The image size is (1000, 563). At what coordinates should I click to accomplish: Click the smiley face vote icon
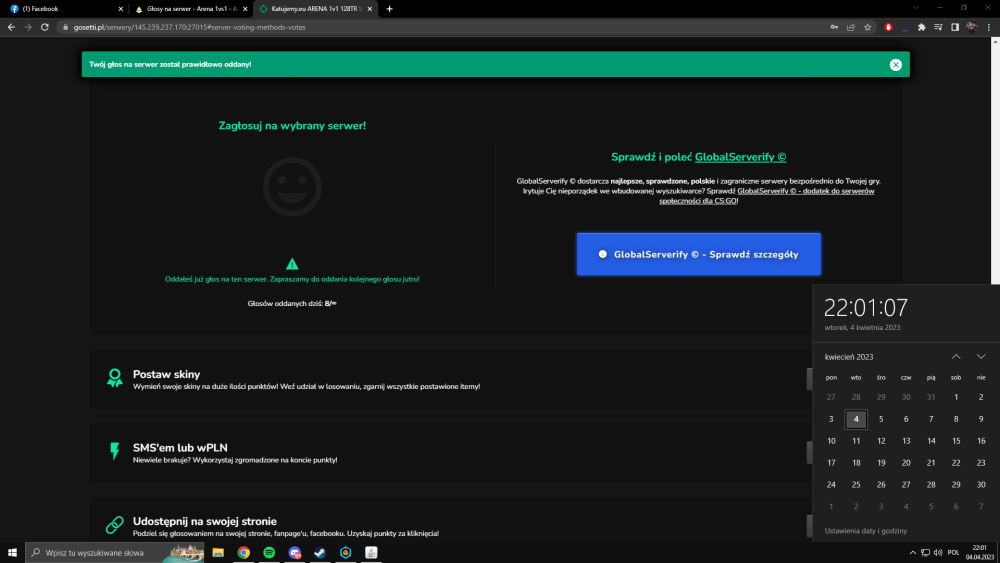pyautogui.click(x=292, y=187)
